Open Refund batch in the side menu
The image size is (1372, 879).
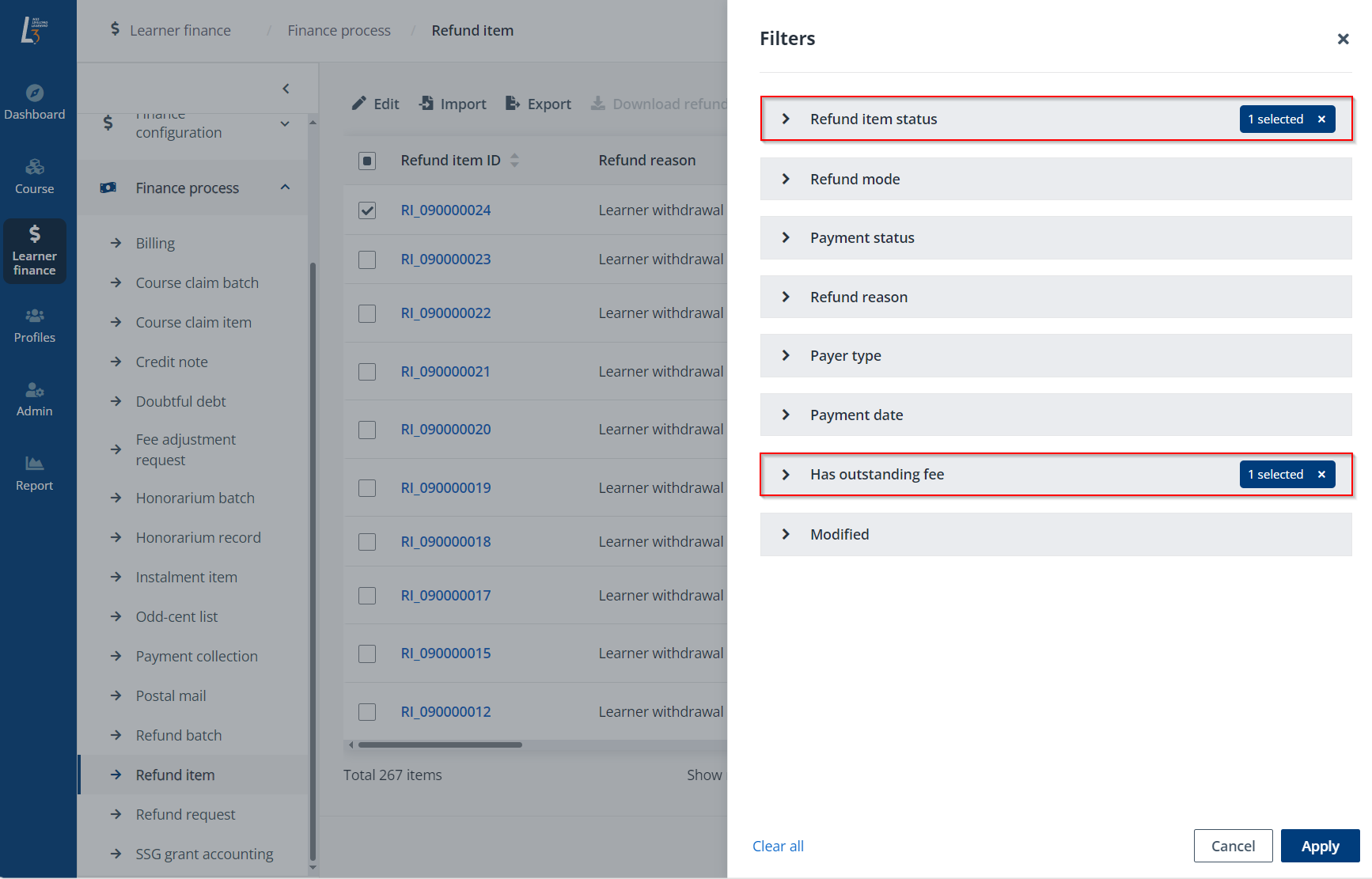178,735
